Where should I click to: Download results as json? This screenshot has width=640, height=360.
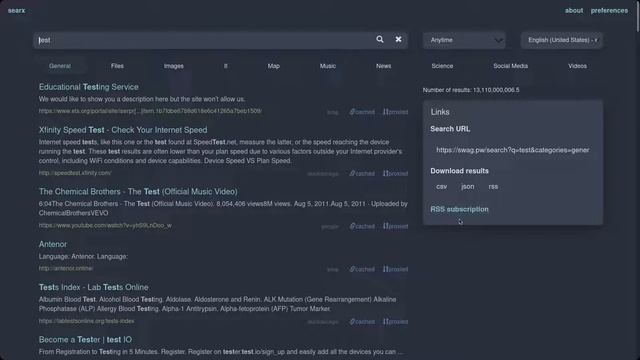click(468, 187)
